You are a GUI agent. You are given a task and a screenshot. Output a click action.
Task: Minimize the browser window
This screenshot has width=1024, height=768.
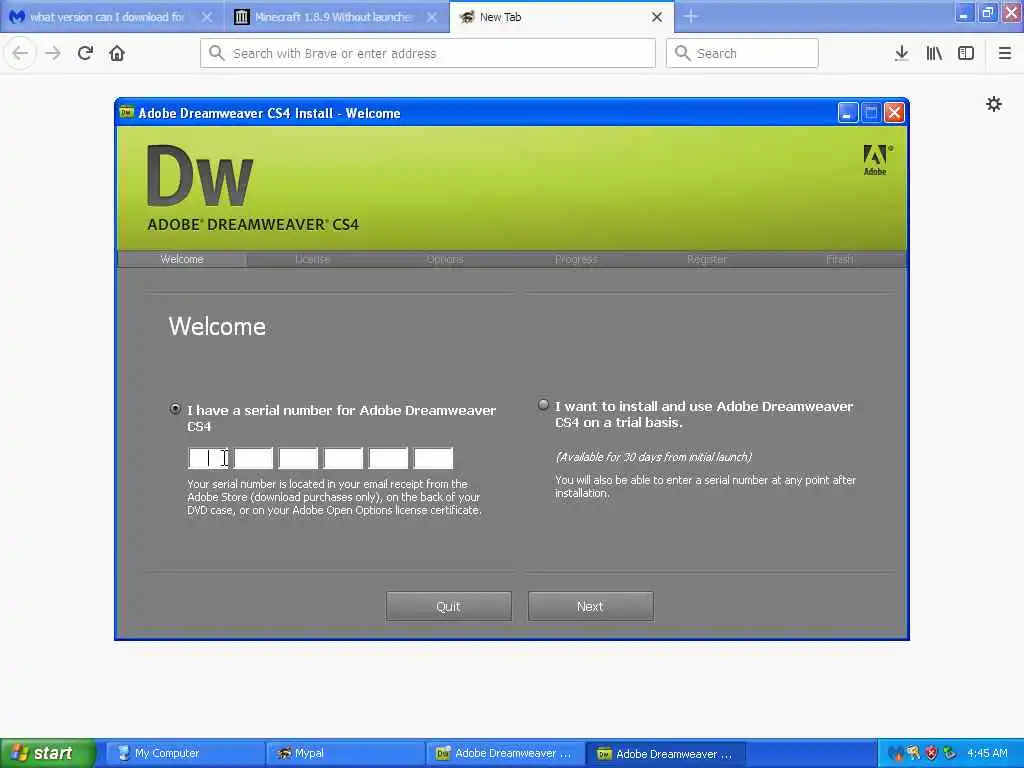(964, 12)
